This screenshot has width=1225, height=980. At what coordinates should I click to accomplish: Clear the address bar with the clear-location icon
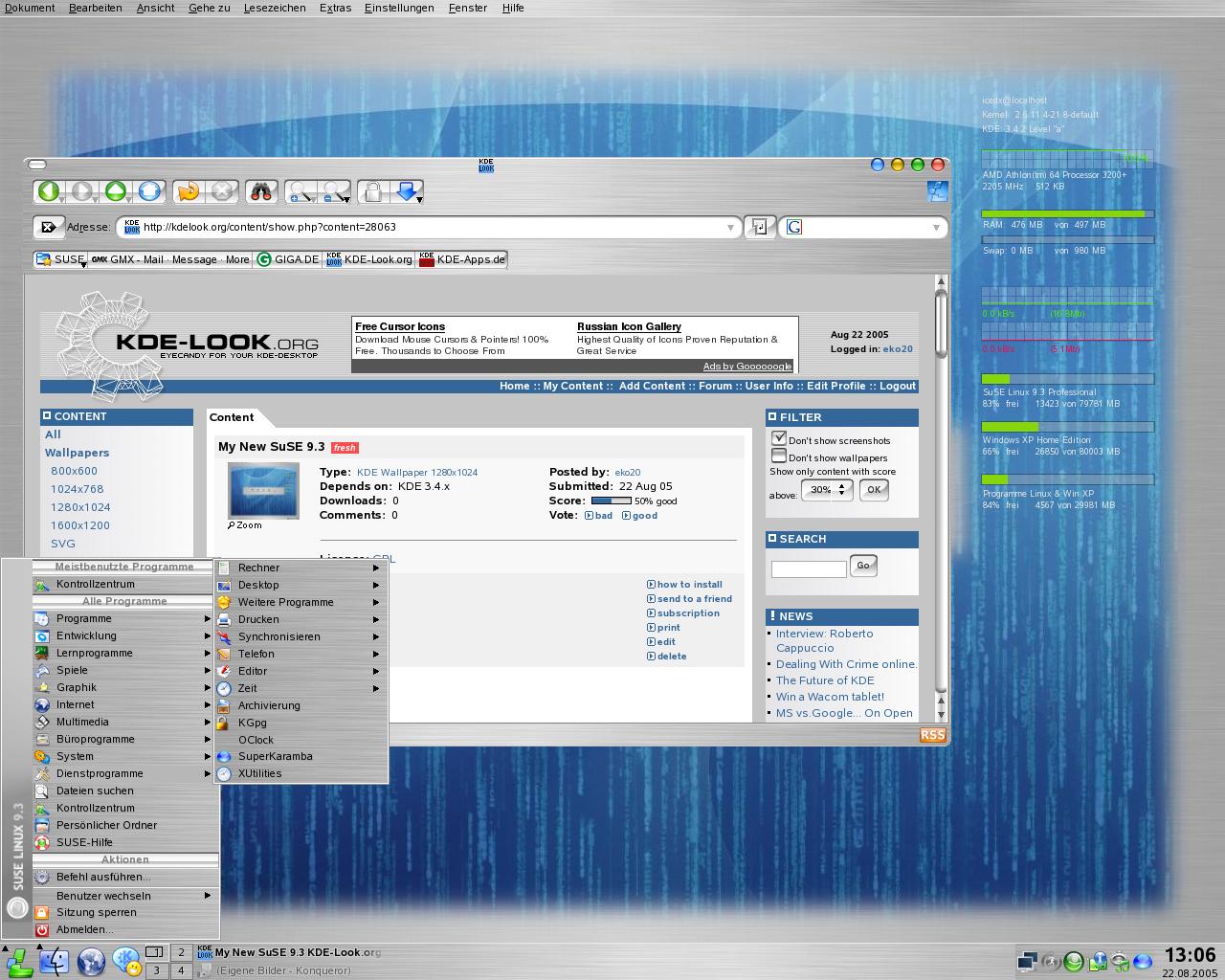[48, 227]
